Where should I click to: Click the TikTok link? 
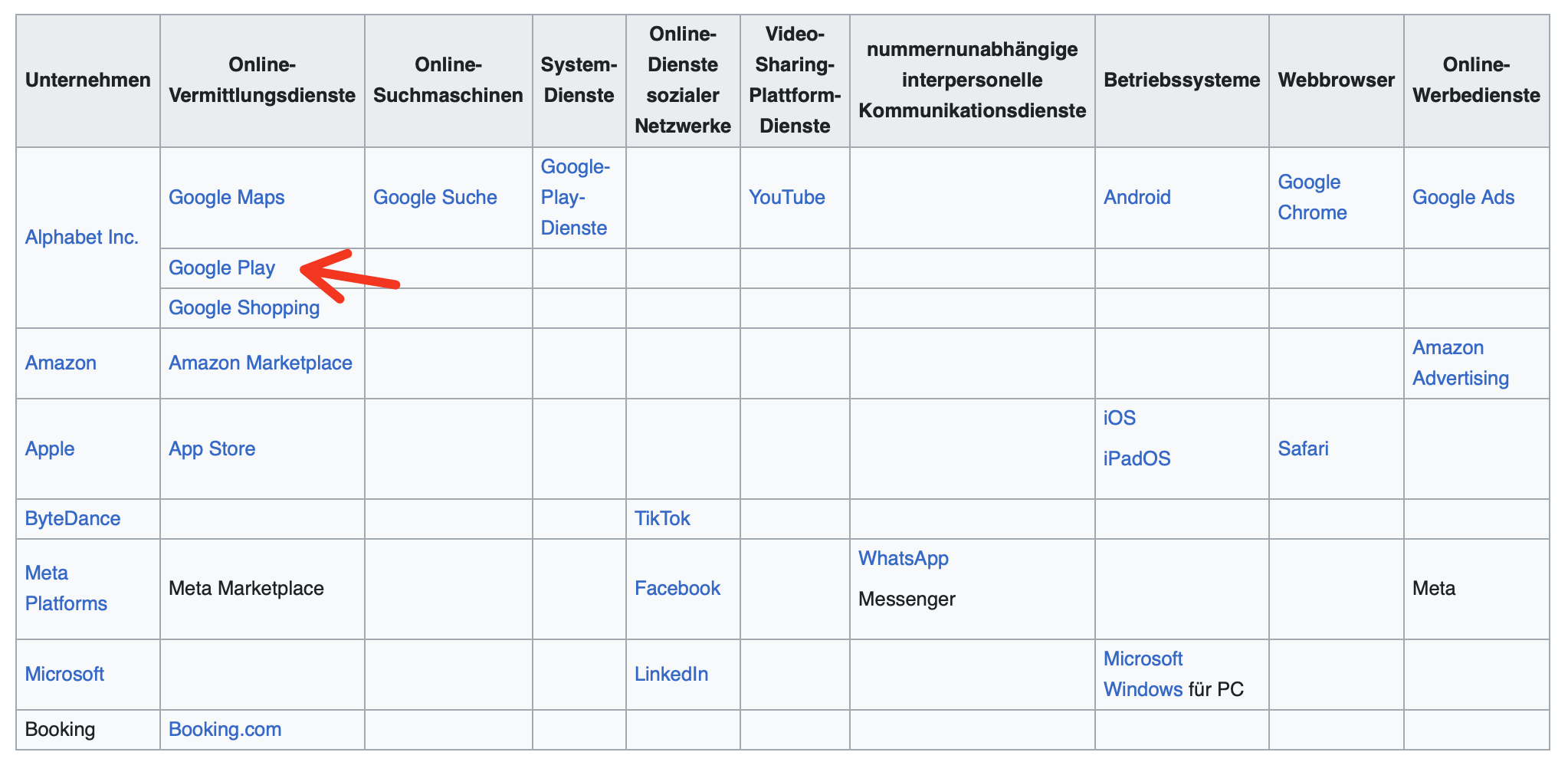click(662, 519)
